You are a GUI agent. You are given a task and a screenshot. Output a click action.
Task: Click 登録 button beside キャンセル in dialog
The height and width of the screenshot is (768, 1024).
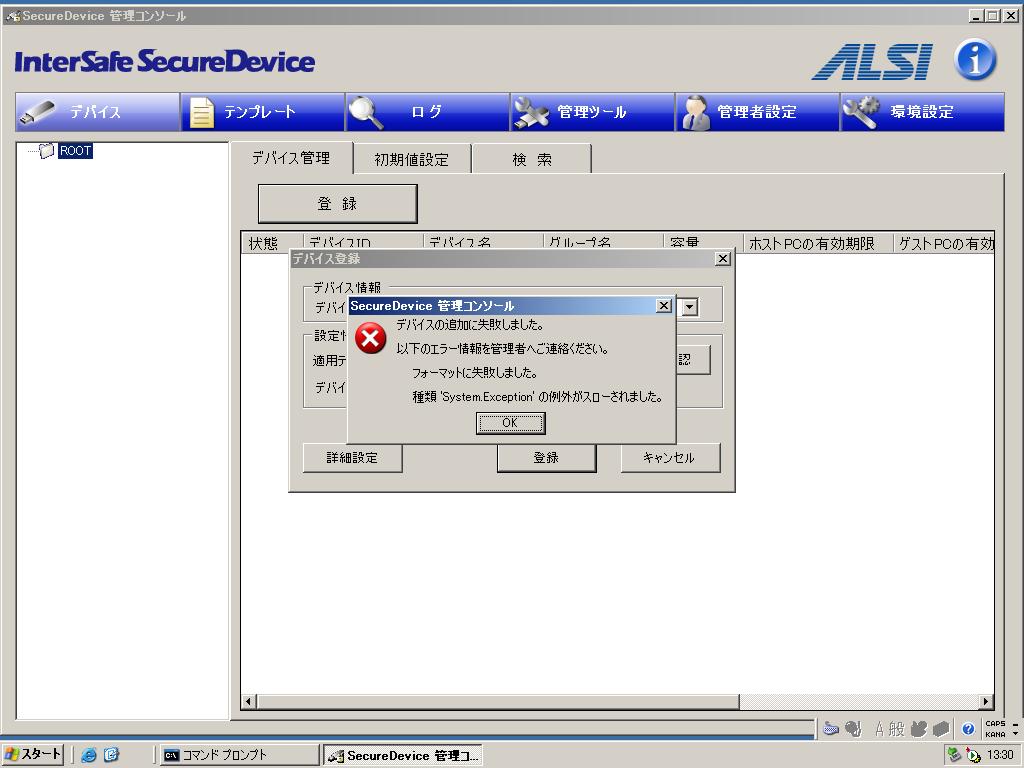(546, 458)
